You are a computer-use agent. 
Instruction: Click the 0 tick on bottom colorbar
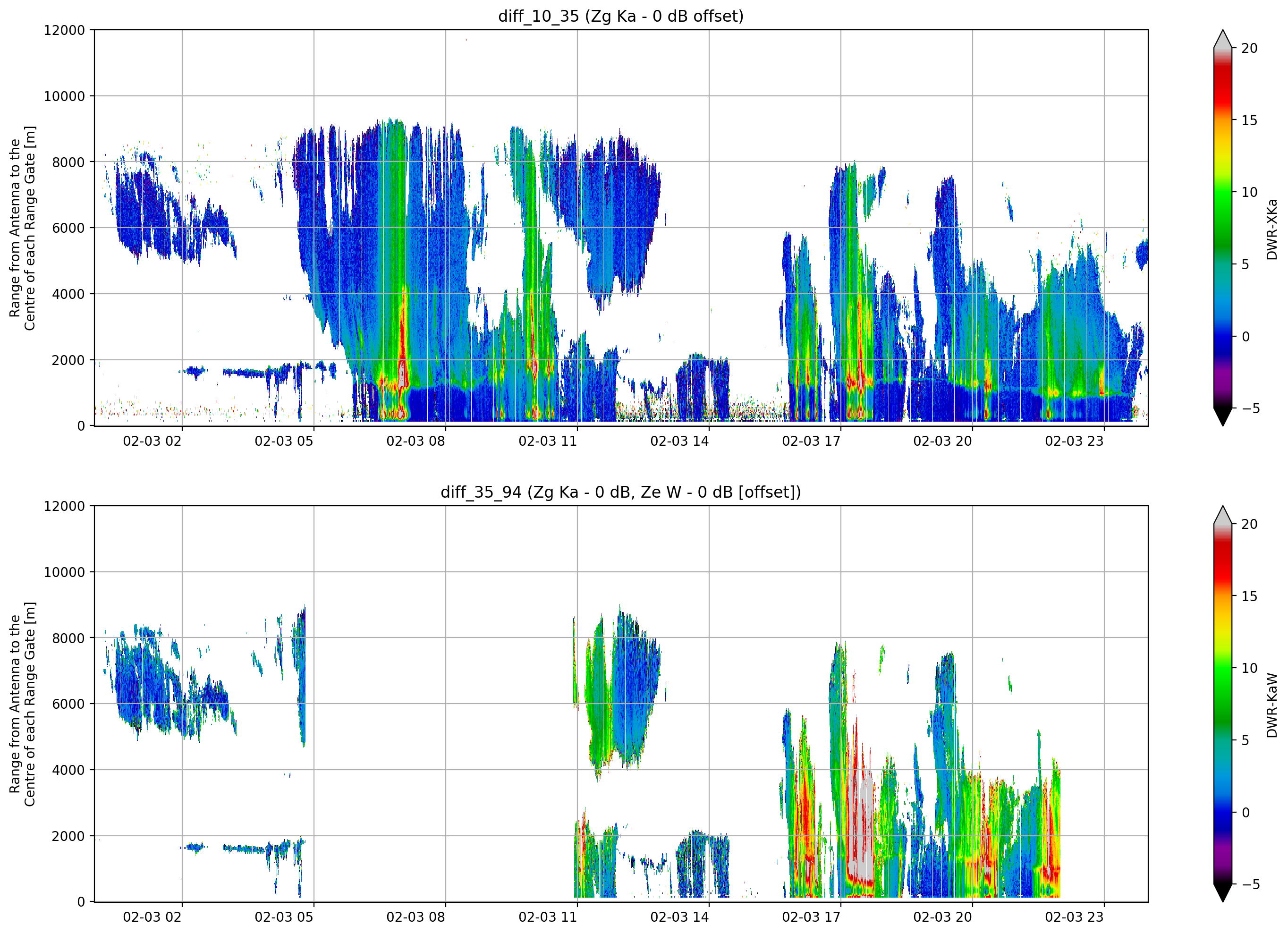(1246, 813)
